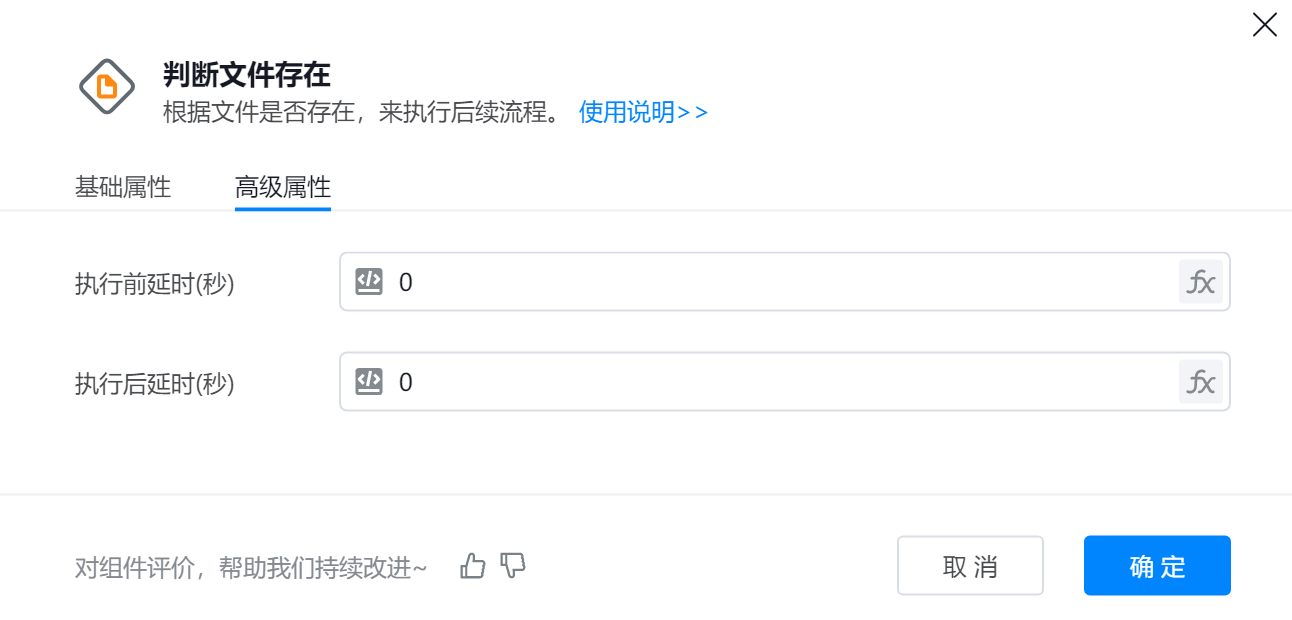Focus the 执行后延时(秒) input field

(x=780, y=382)
